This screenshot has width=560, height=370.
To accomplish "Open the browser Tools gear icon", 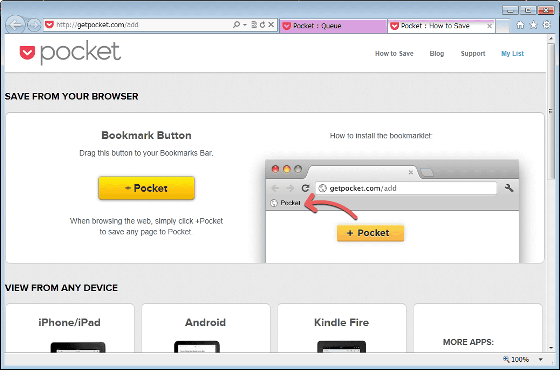I will 546,25.
